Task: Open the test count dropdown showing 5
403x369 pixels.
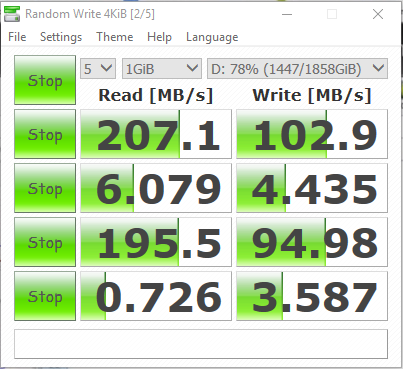Action: click(98, 69)
